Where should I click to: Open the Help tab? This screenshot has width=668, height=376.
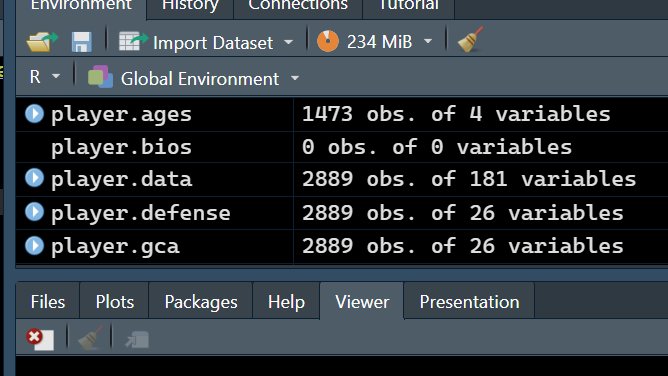pyautogui.click(x=286, y=301)
